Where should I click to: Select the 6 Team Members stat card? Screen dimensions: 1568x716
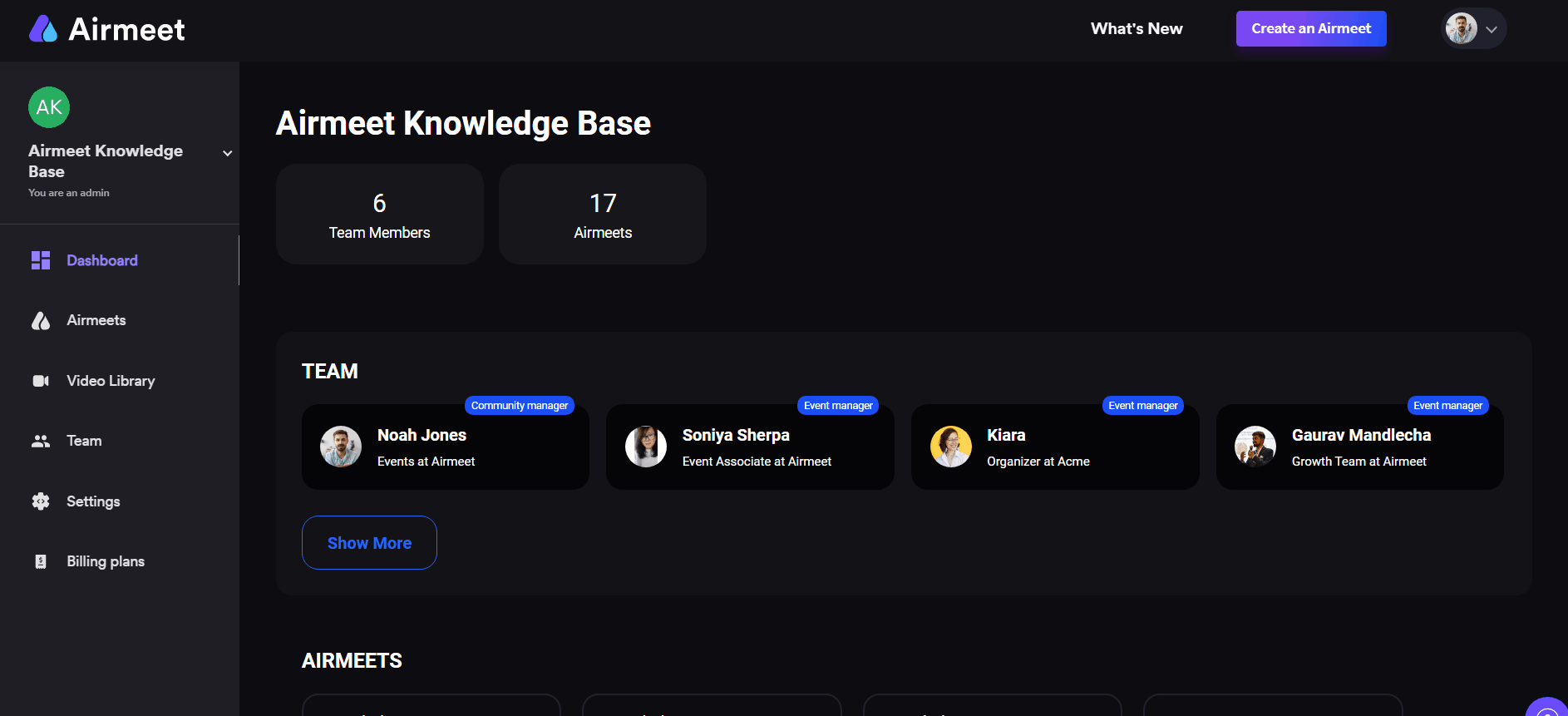[380, 214]
